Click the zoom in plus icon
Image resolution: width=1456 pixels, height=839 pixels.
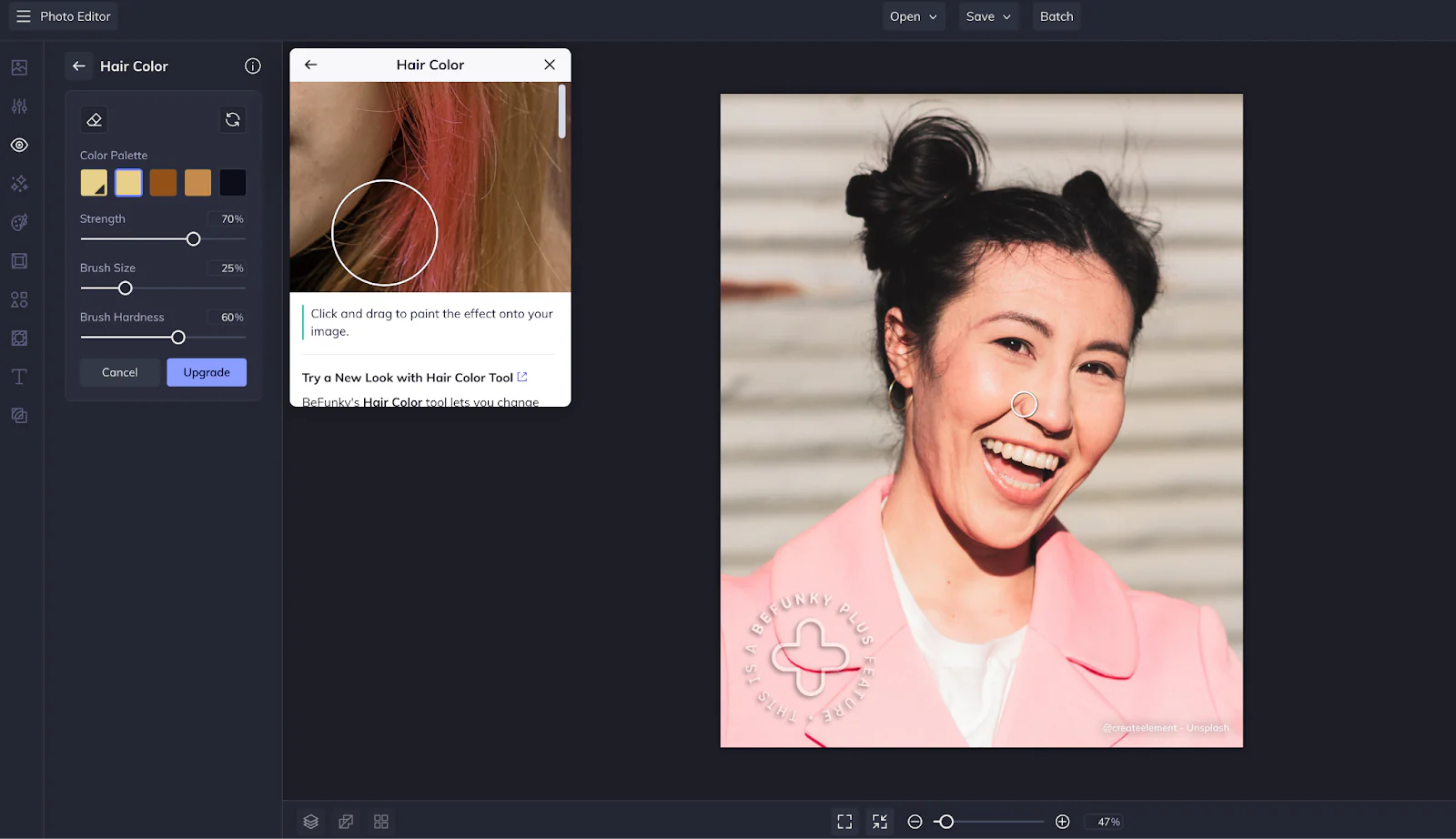coord(1062,822)
